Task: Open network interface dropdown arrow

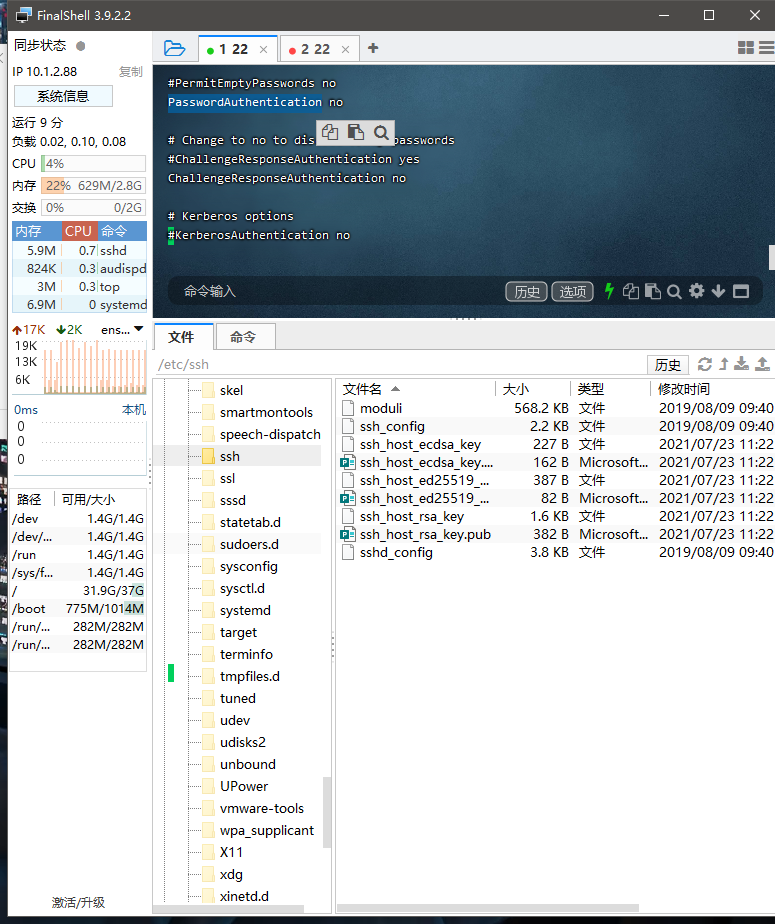Action: click(x=139, y=329)
